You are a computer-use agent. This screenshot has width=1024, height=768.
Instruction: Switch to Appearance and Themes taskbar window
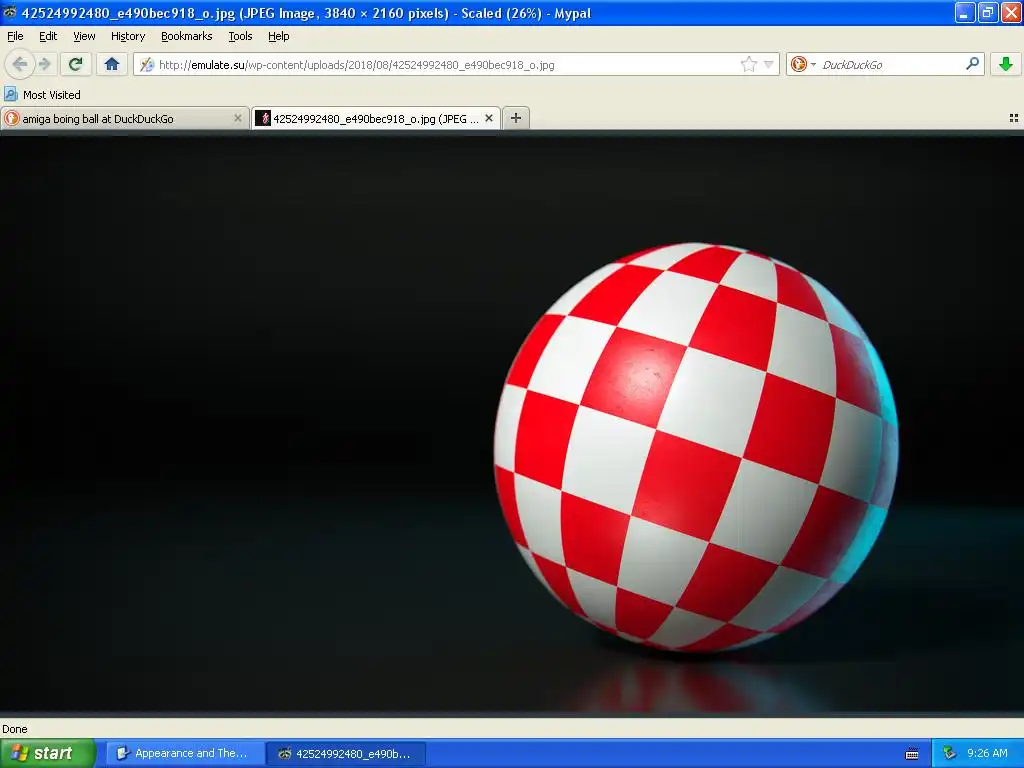coord(185,753)
